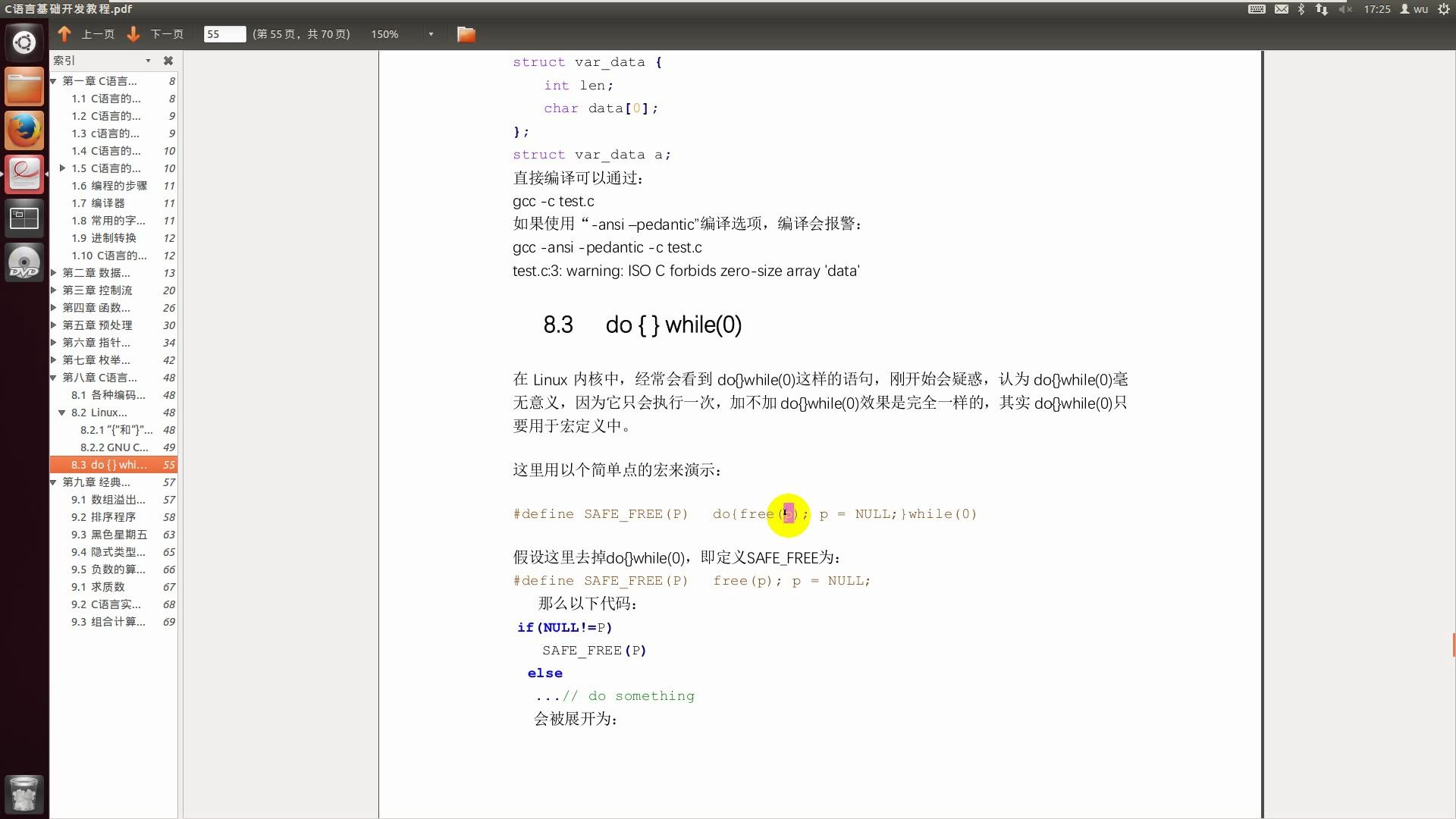Open the Ubuntu Dash home button

point(24,42)
